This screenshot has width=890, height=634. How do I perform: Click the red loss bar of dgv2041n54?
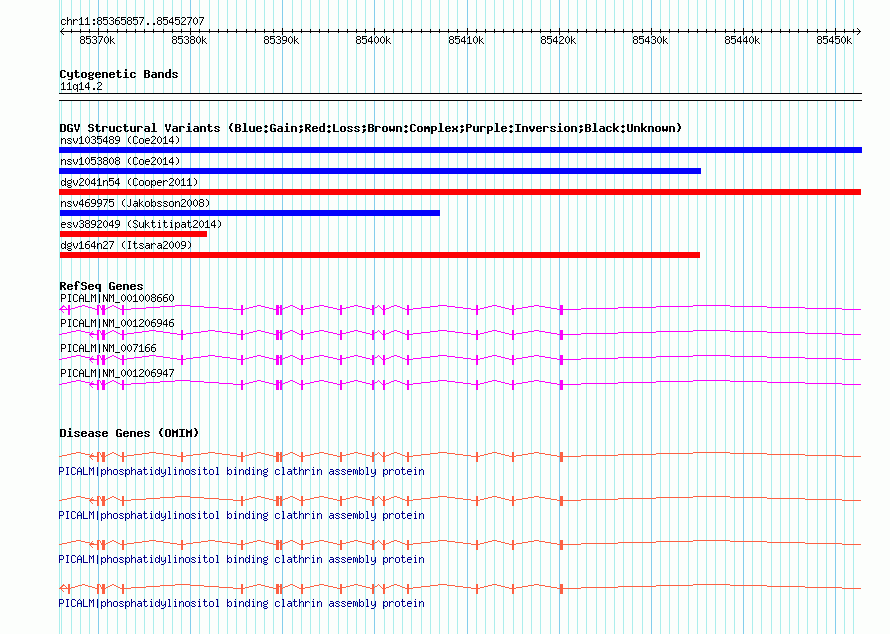click(460, 192)
